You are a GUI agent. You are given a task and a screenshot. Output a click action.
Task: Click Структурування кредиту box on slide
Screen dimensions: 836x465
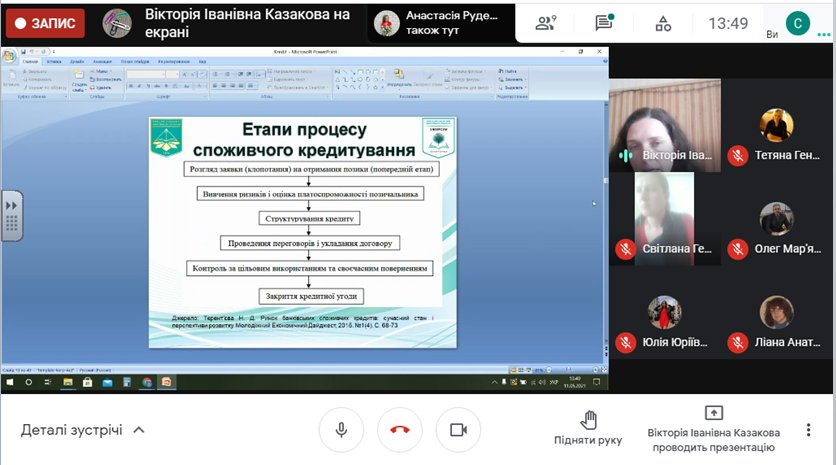pos(309,219)
